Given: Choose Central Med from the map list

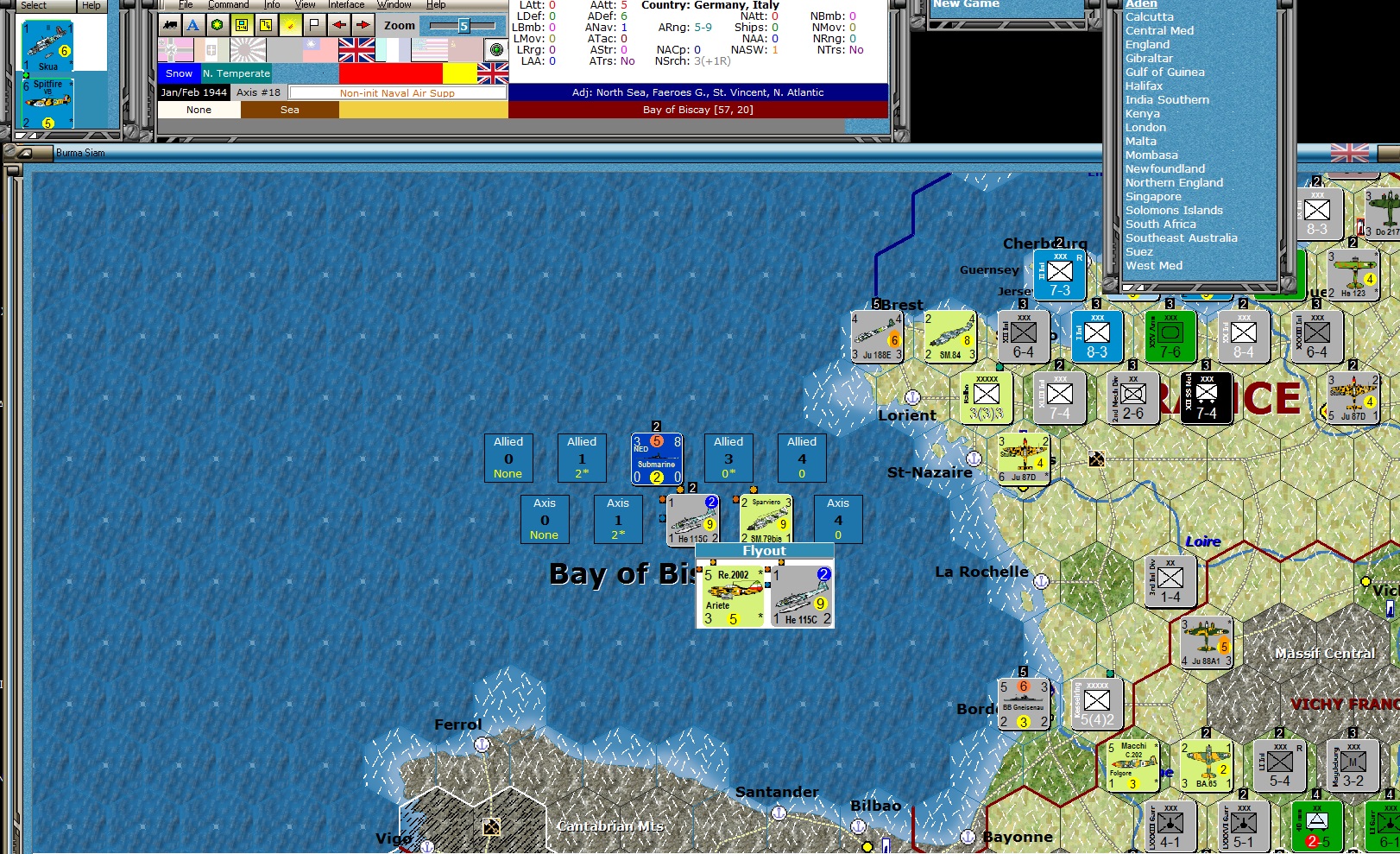Looking at the screenshot, I should click(1159, 31).
